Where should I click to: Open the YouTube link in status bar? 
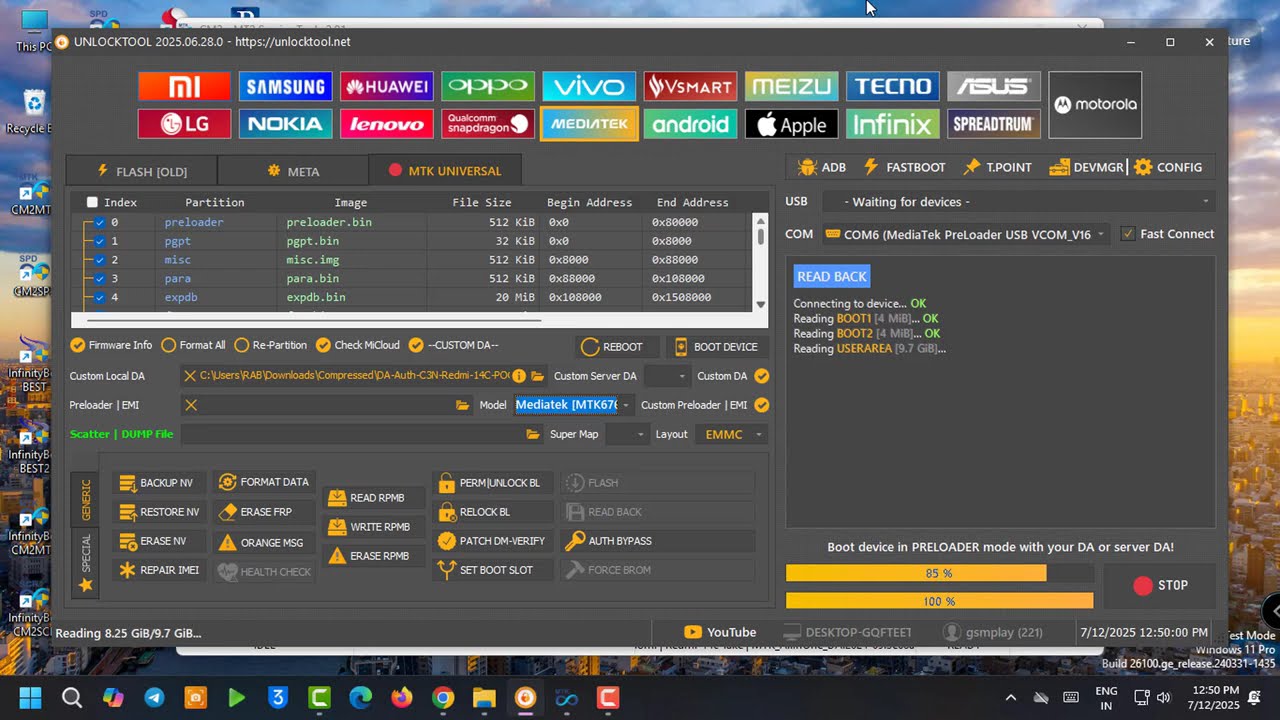tap(720, 632)
